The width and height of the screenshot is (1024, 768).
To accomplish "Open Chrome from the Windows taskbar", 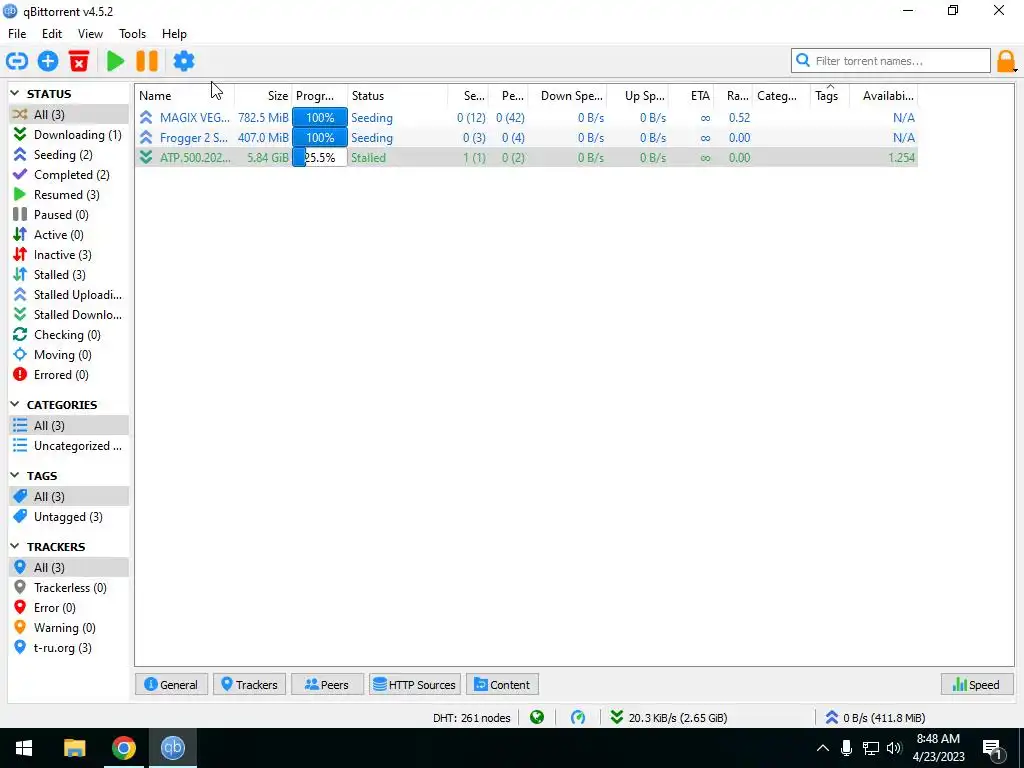I will [123, 748].
